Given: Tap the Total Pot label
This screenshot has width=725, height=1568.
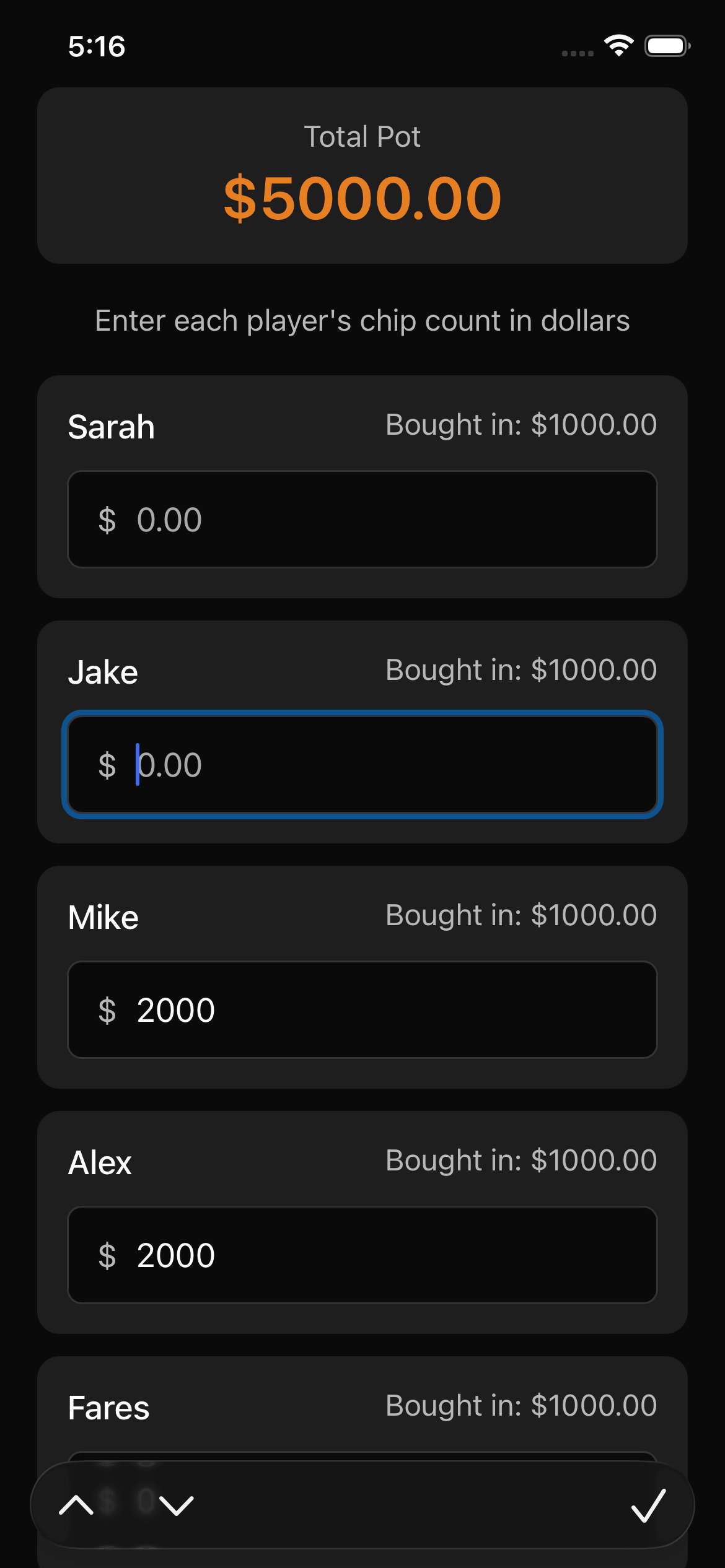Looking at the screenshot, I should [x=362, y=136].
